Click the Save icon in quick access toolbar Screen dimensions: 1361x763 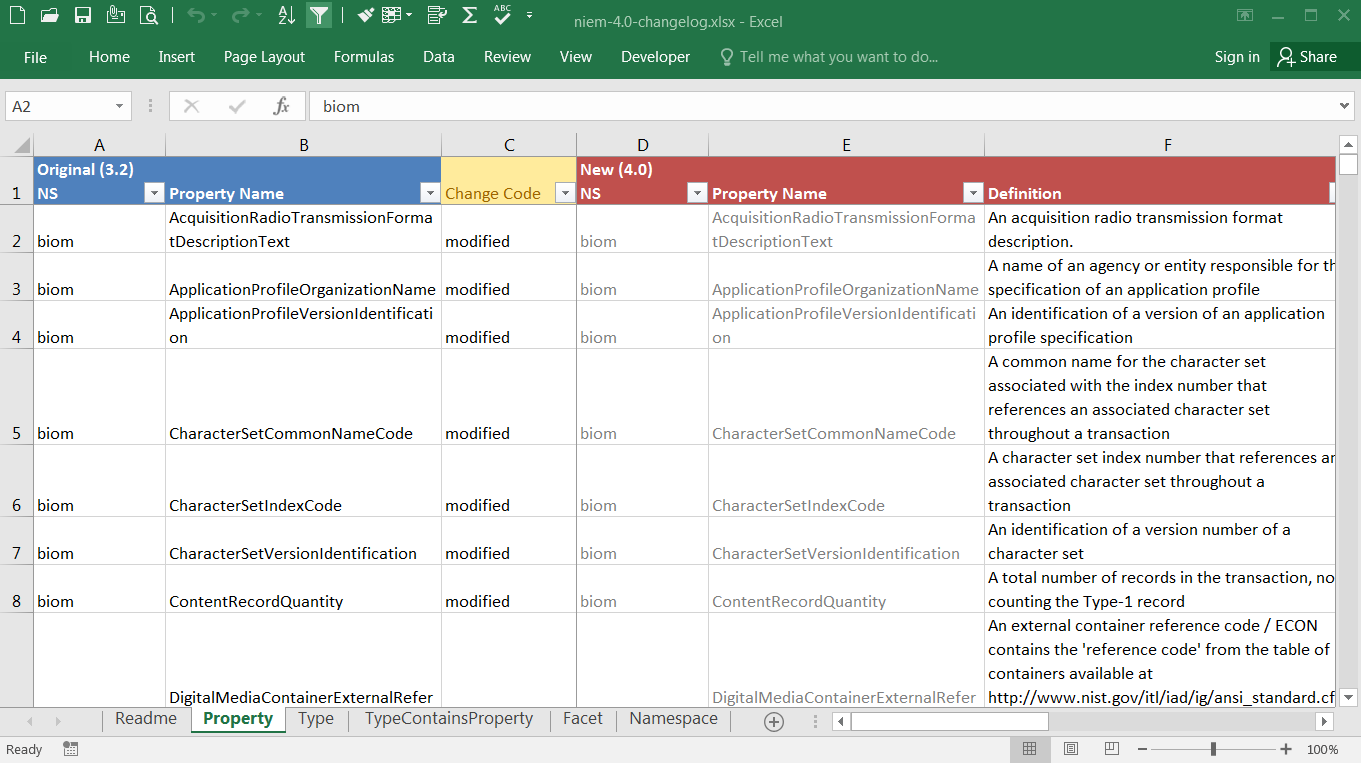point(83,15)
